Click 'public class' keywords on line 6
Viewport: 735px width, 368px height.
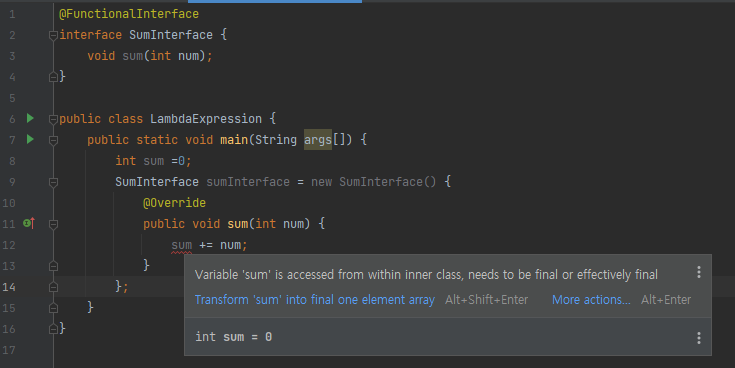click(101, 119)
